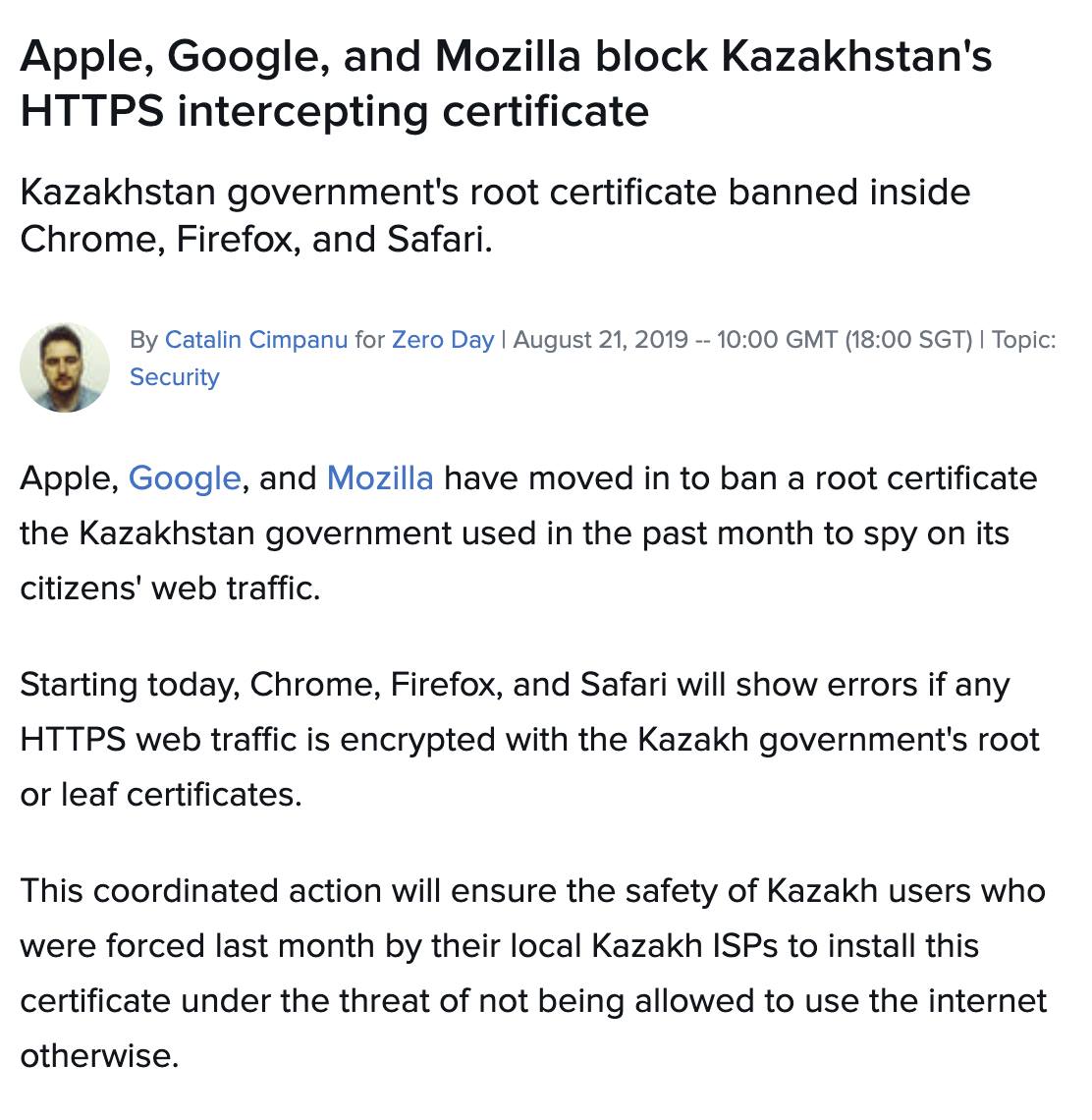Open the Security topic link
This screenshot has height=1120, width=1092.
[174, 376]
